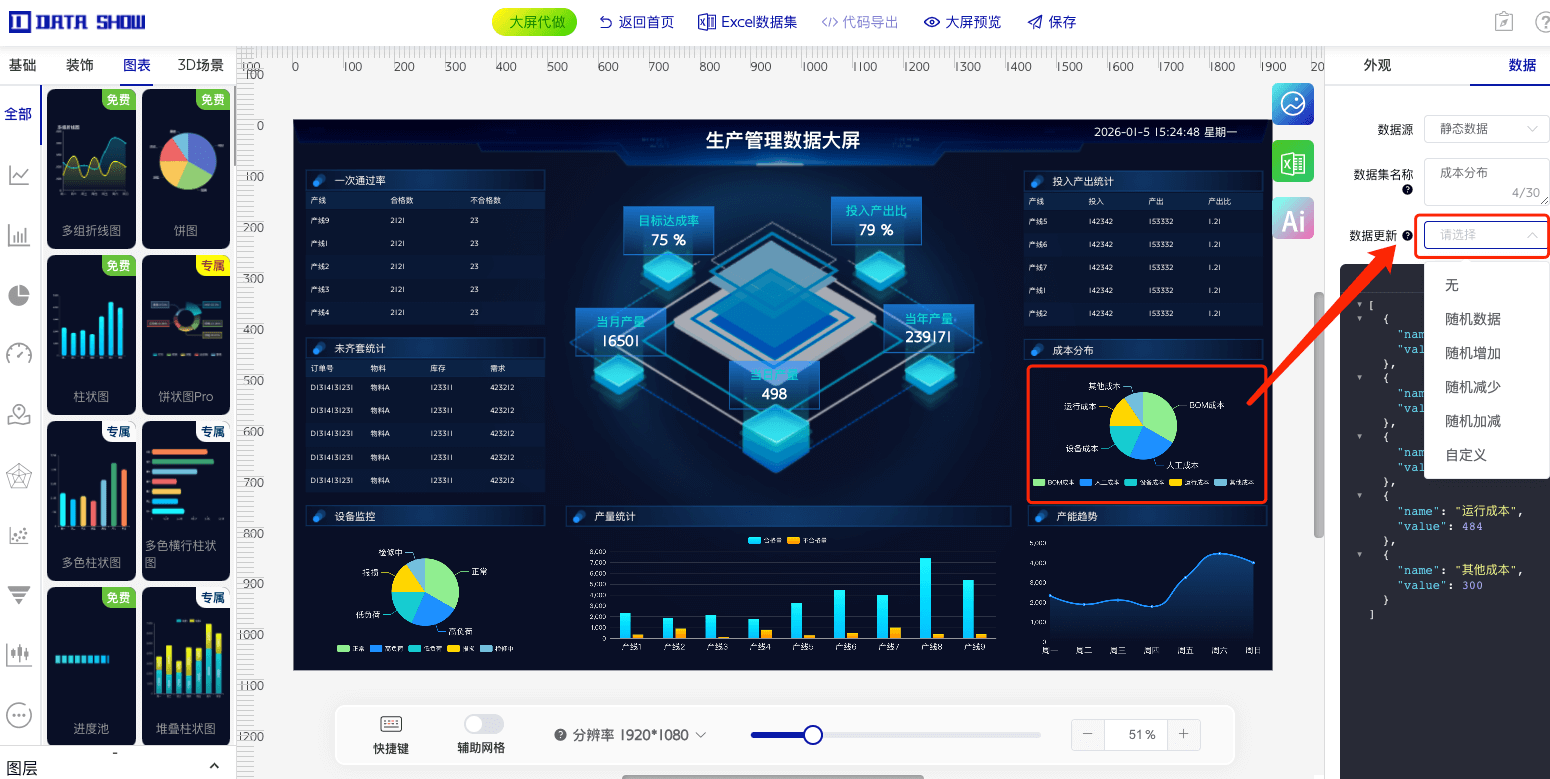Toggle the 辅助网格 grid switch
This screenshot has width=1550, height=779.
coord(483,723)
